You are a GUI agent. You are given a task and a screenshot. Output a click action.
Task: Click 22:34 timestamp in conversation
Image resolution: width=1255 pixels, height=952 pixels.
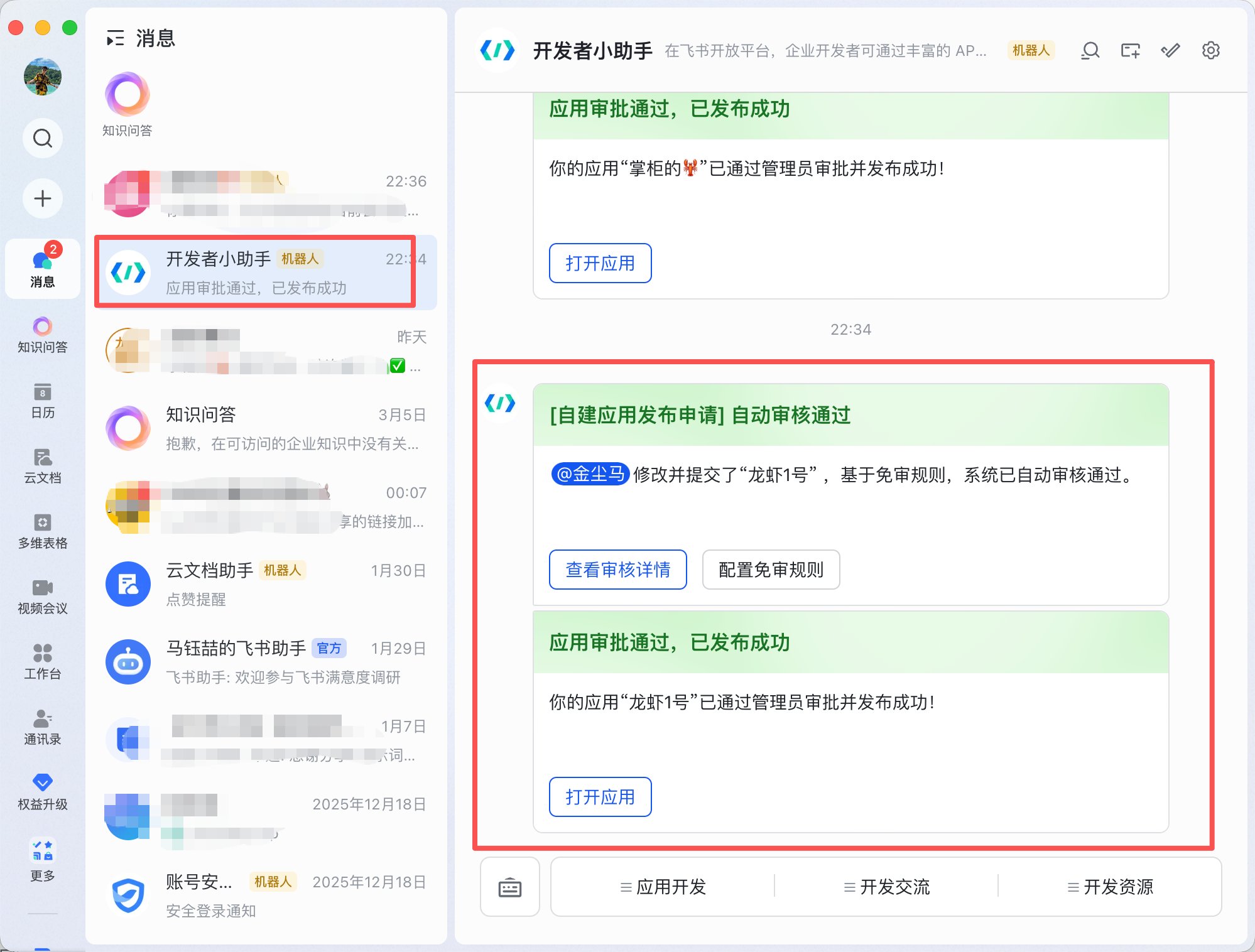coord(850,330)
